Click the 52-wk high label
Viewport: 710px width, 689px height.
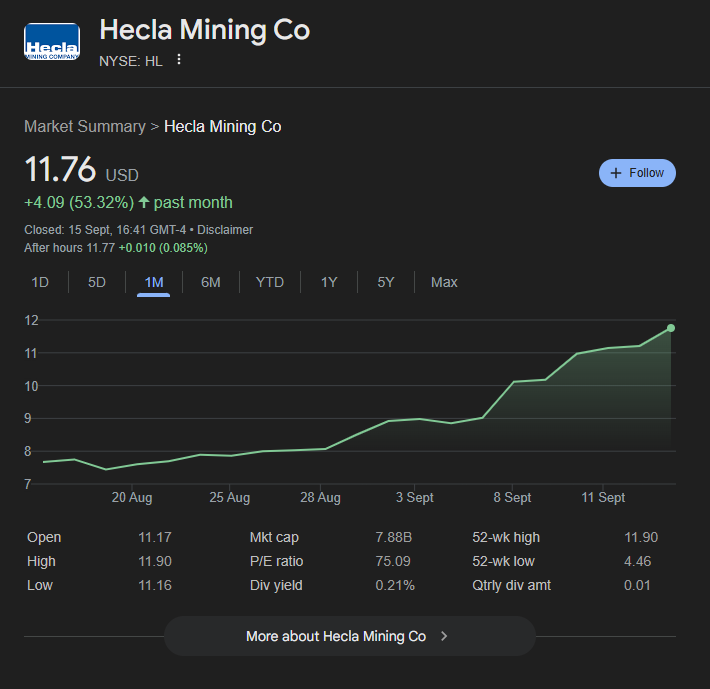[x=506, y=537]
